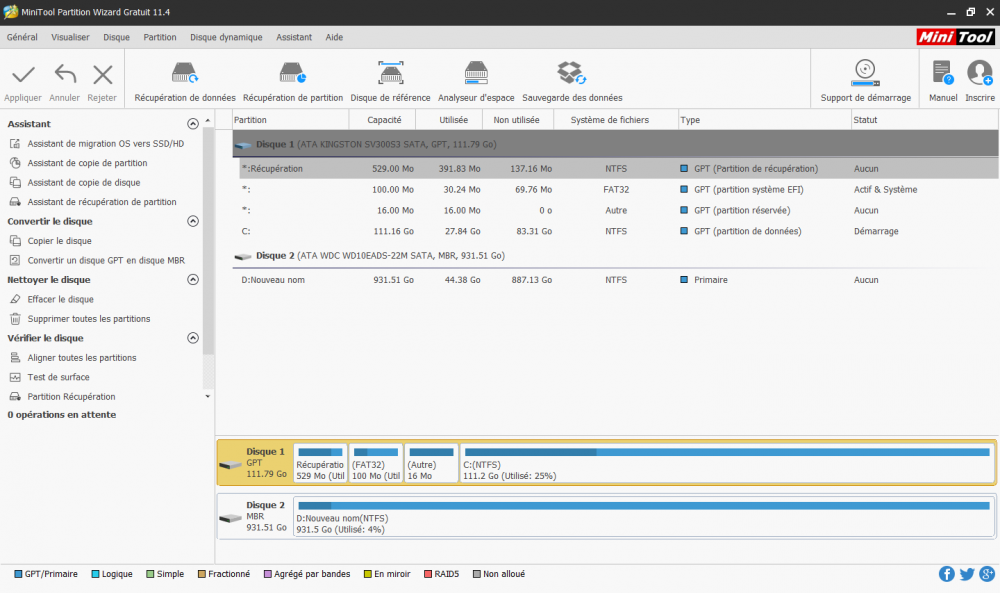
Task: Click Assistant de migration OS vers SSD/HD
Action: click(x=105, y=143)
